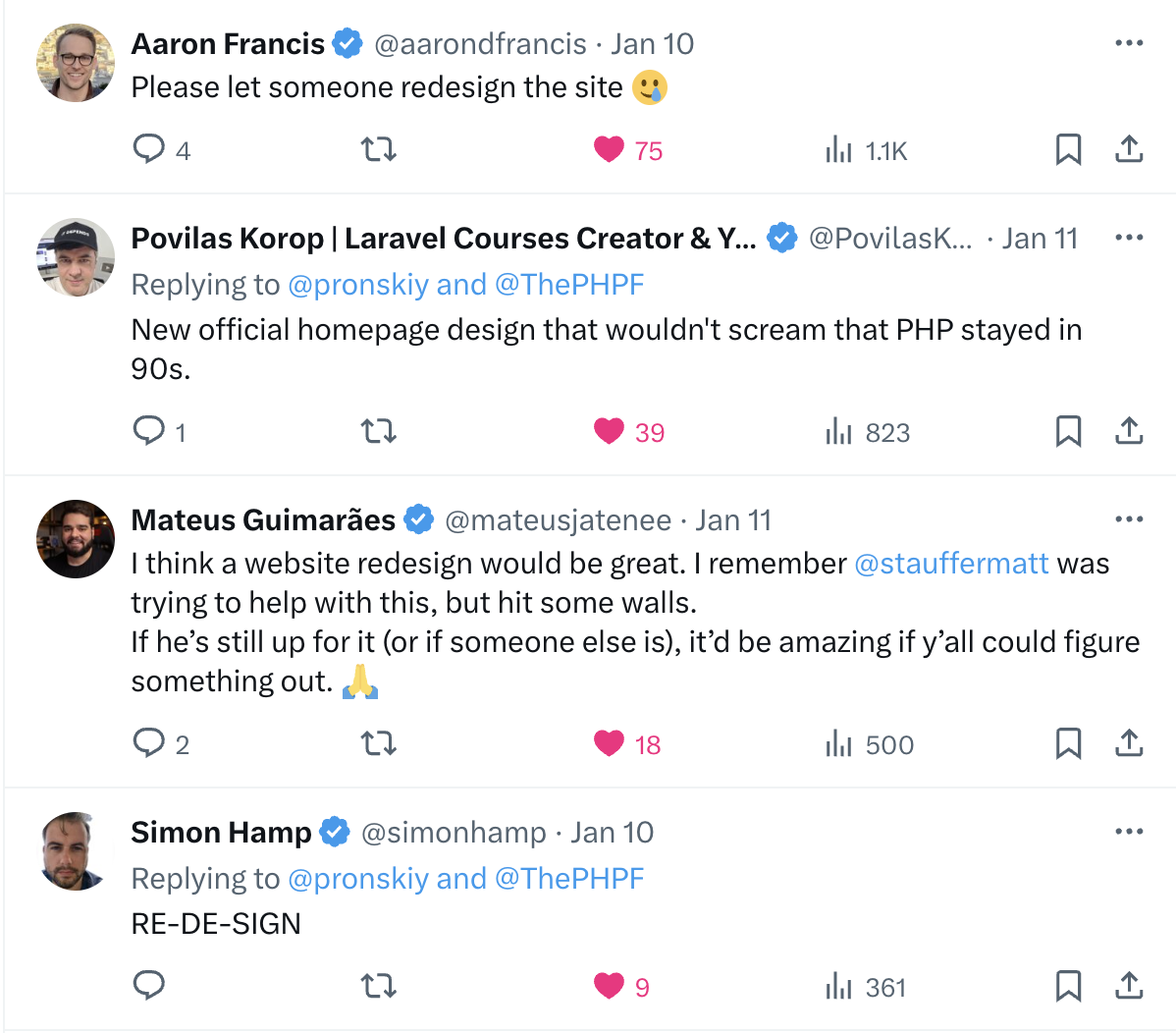View analytics on Aaron Francis's tweet
The image size is (1176, 1033).
tap(839, 149)
